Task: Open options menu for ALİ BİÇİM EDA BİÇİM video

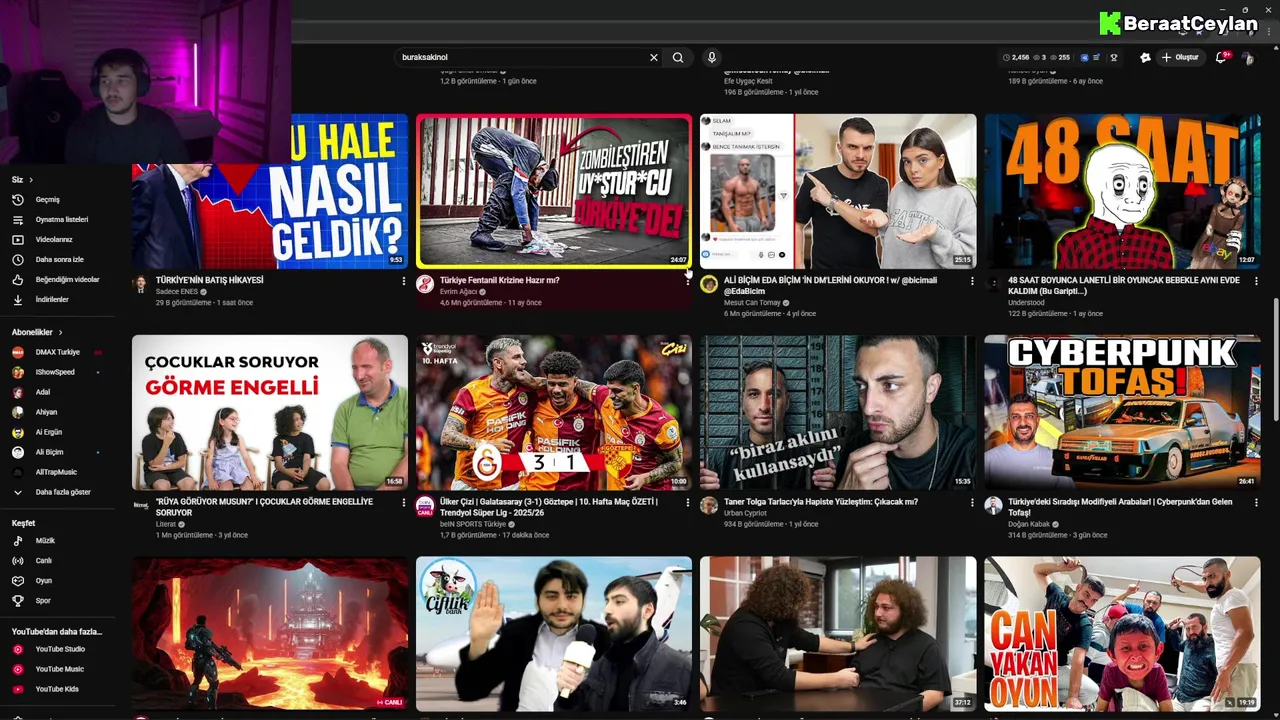Action: [972, 281]
